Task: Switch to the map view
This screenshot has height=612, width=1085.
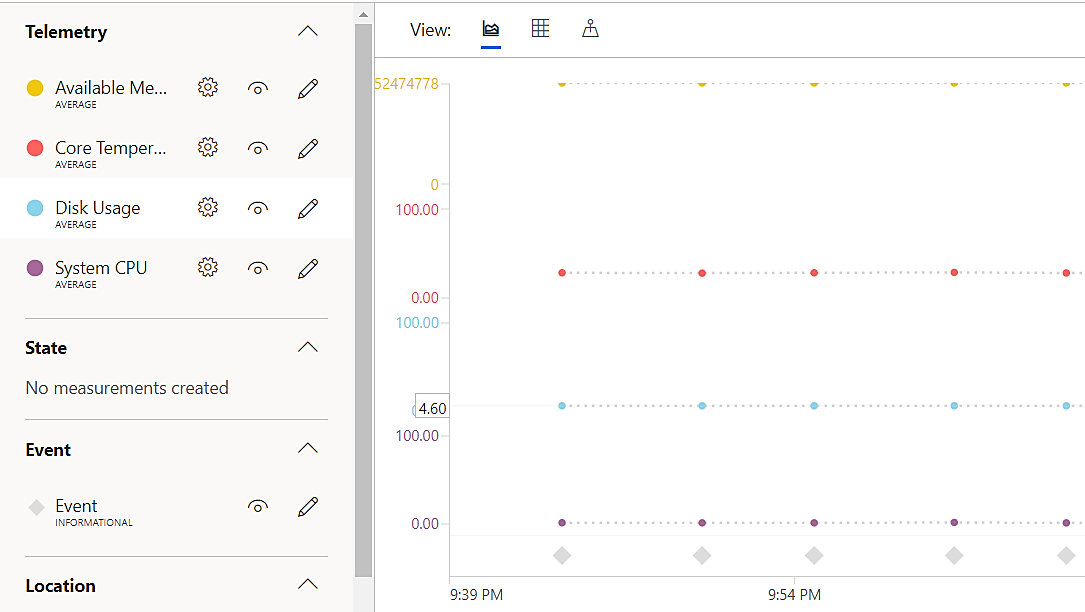Action: 591,29
